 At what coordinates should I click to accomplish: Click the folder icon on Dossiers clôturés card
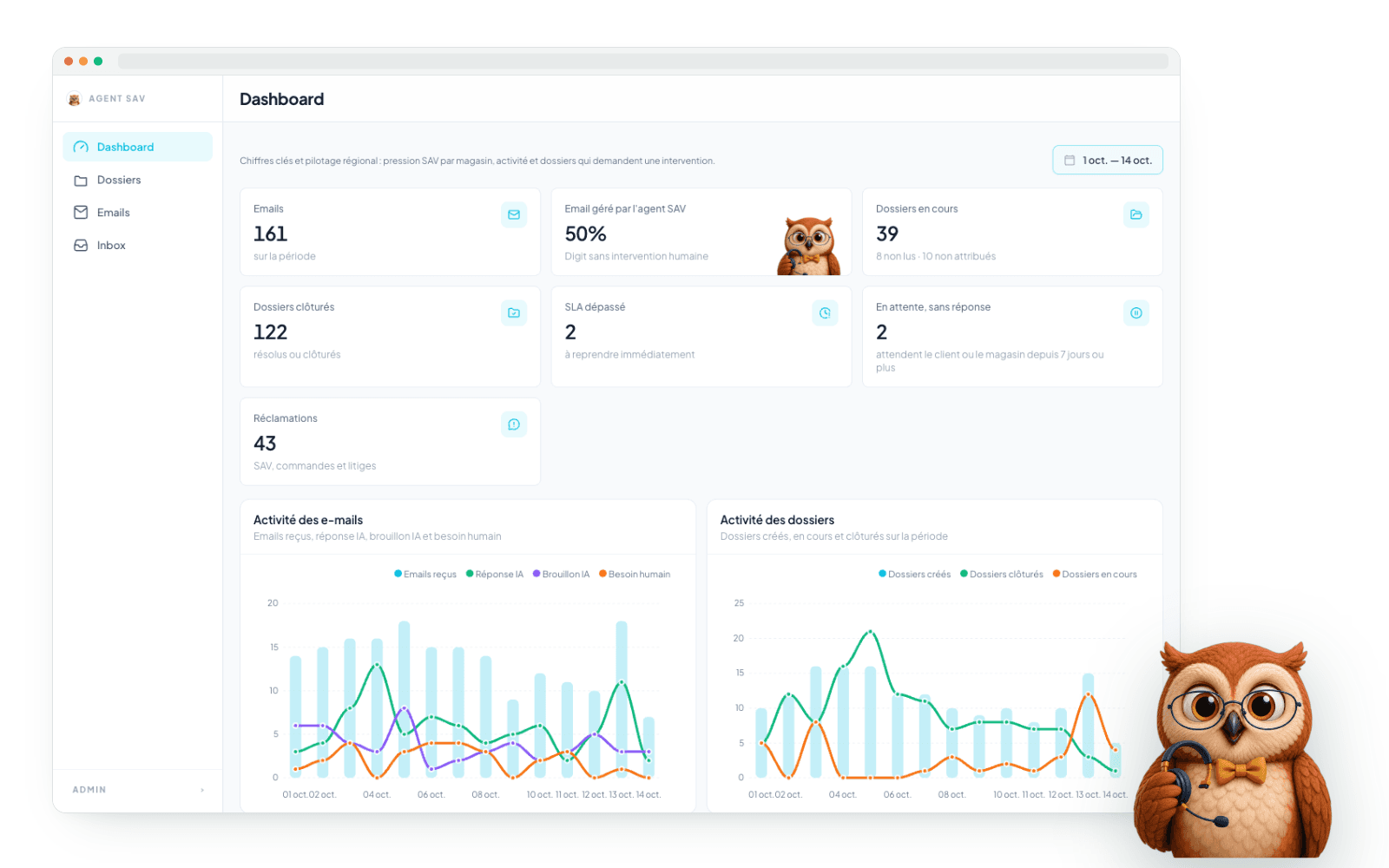(x=514, y=312)
